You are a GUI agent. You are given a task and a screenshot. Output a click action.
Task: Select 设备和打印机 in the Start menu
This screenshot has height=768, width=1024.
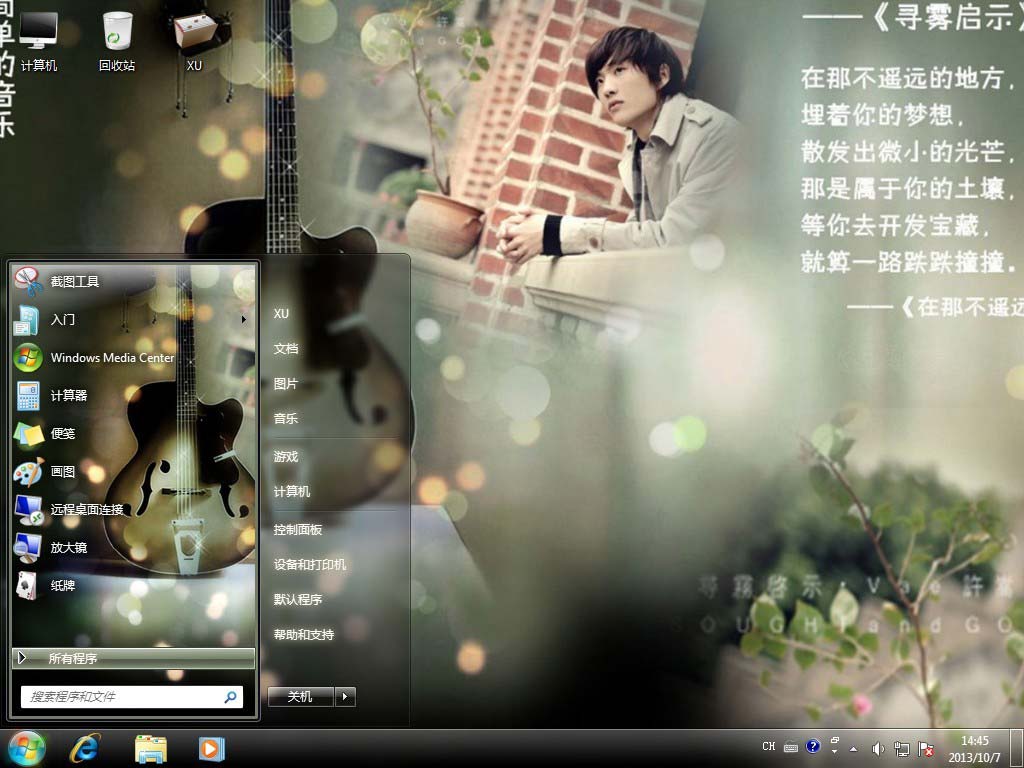click(x=310, y=565)
